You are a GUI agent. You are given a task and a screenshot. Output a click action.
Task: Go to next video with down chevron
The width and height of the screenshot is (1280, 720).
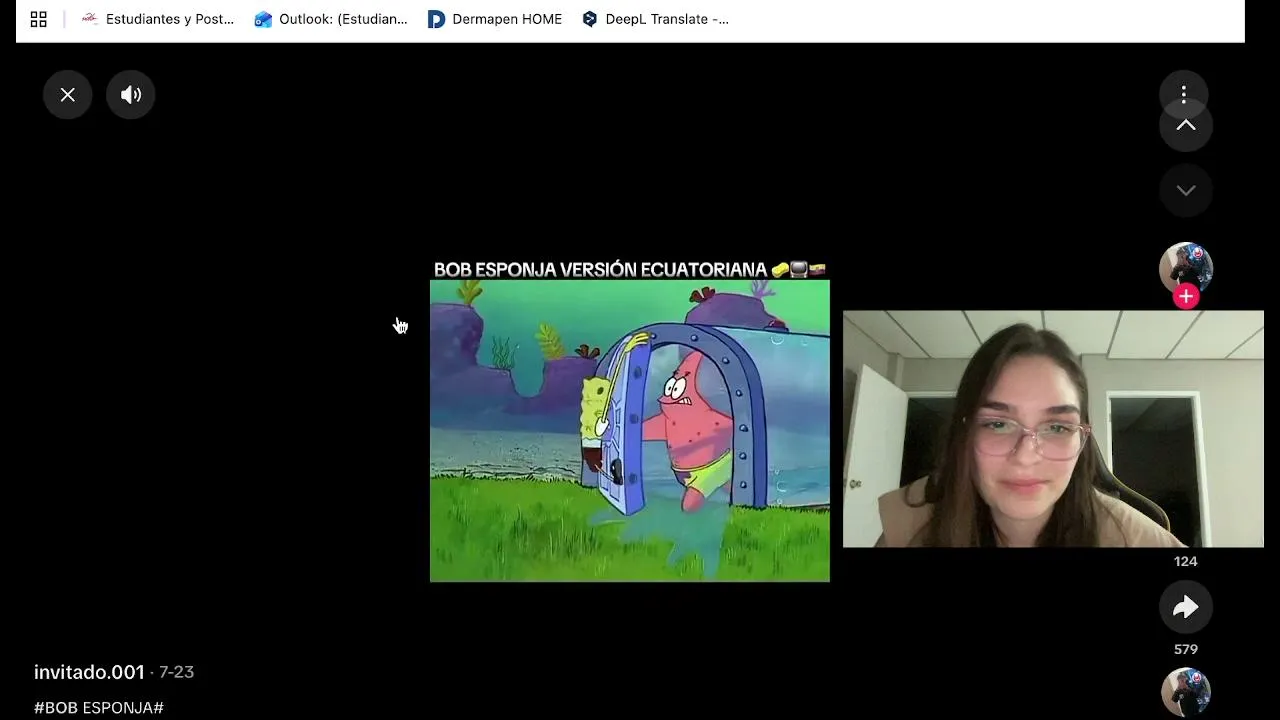pyautogui.click(x=1186, y=190)
